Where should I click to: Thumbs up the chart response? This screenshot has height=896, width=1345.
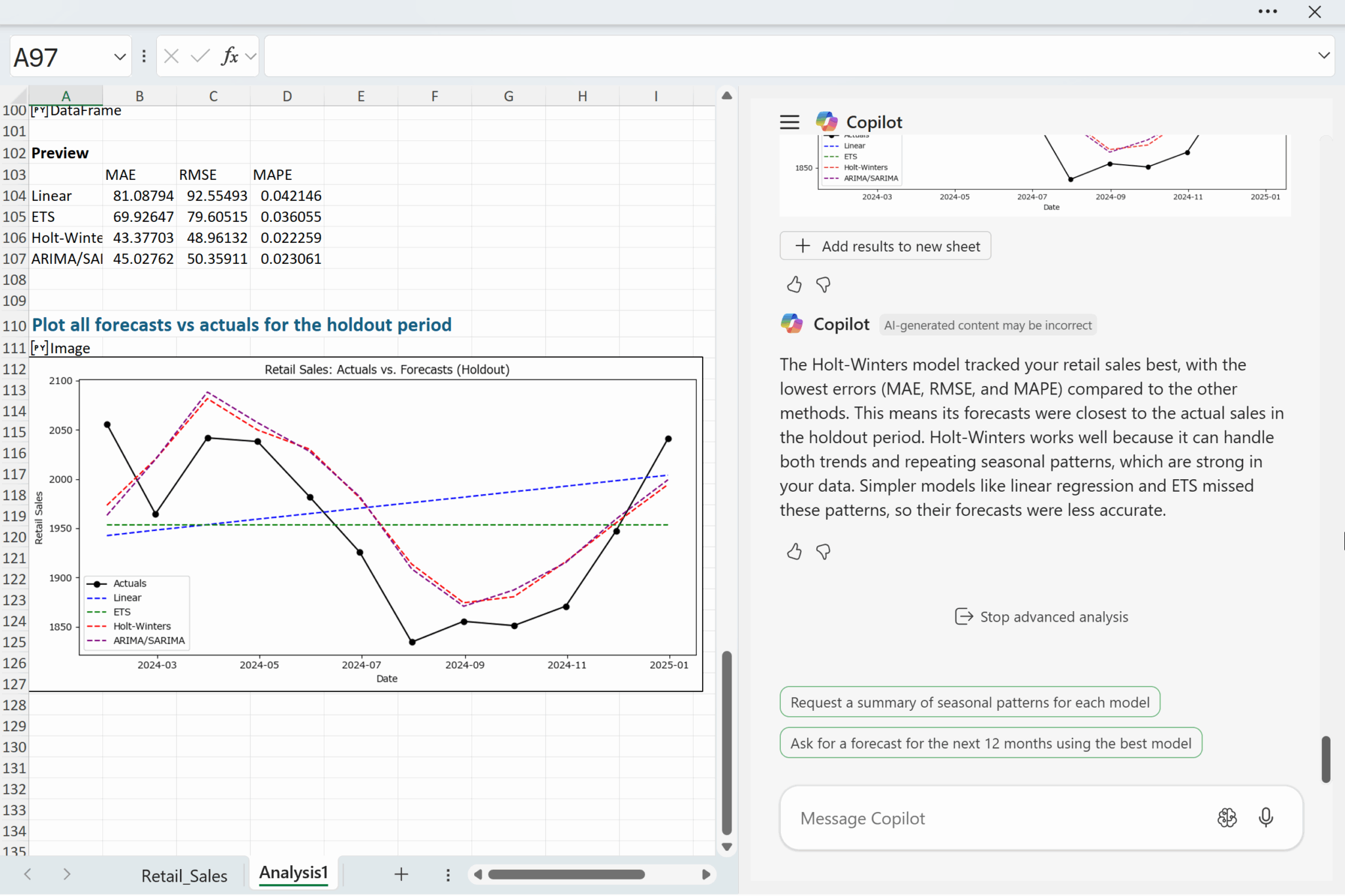pyautogui.click(x=794, y=284)
